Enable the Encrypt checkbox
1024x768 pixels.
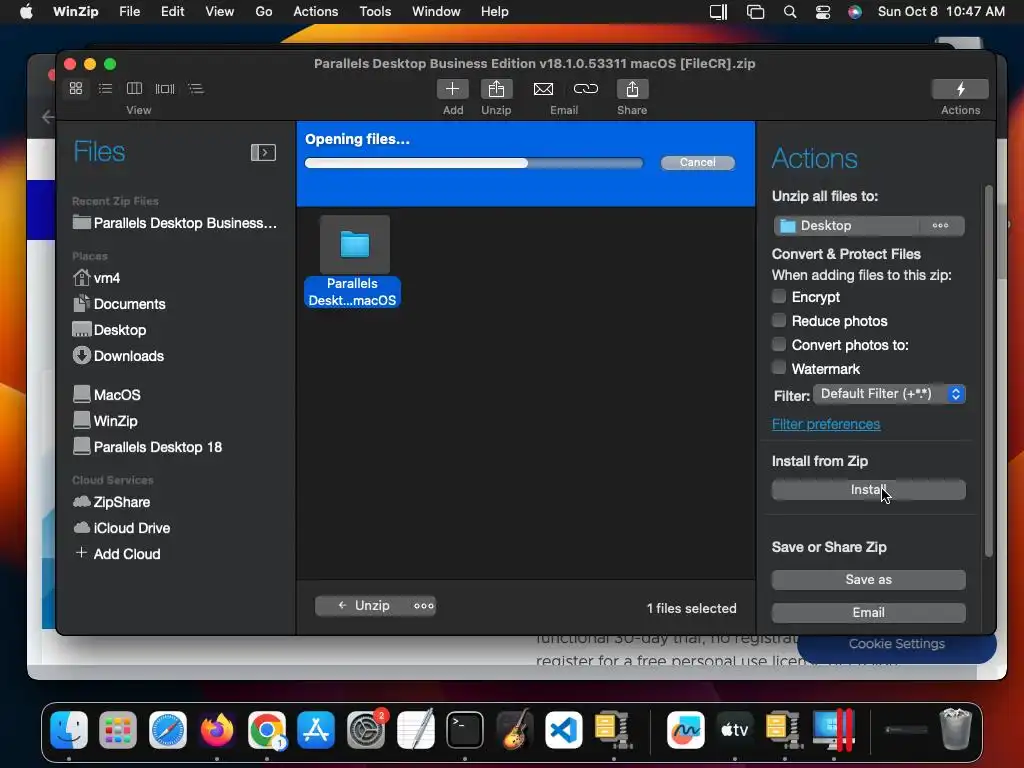(x=778, y=296)
